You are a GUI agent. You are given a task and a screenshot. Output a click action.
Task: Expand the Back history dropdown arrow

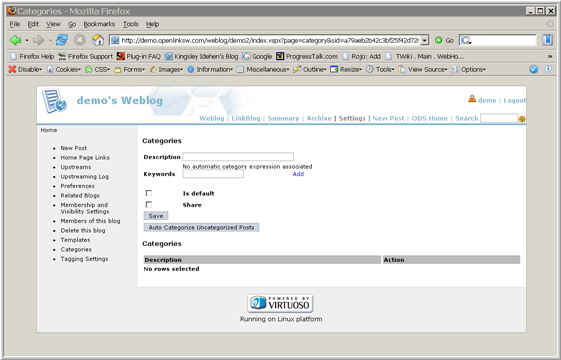tap(27, 40)
